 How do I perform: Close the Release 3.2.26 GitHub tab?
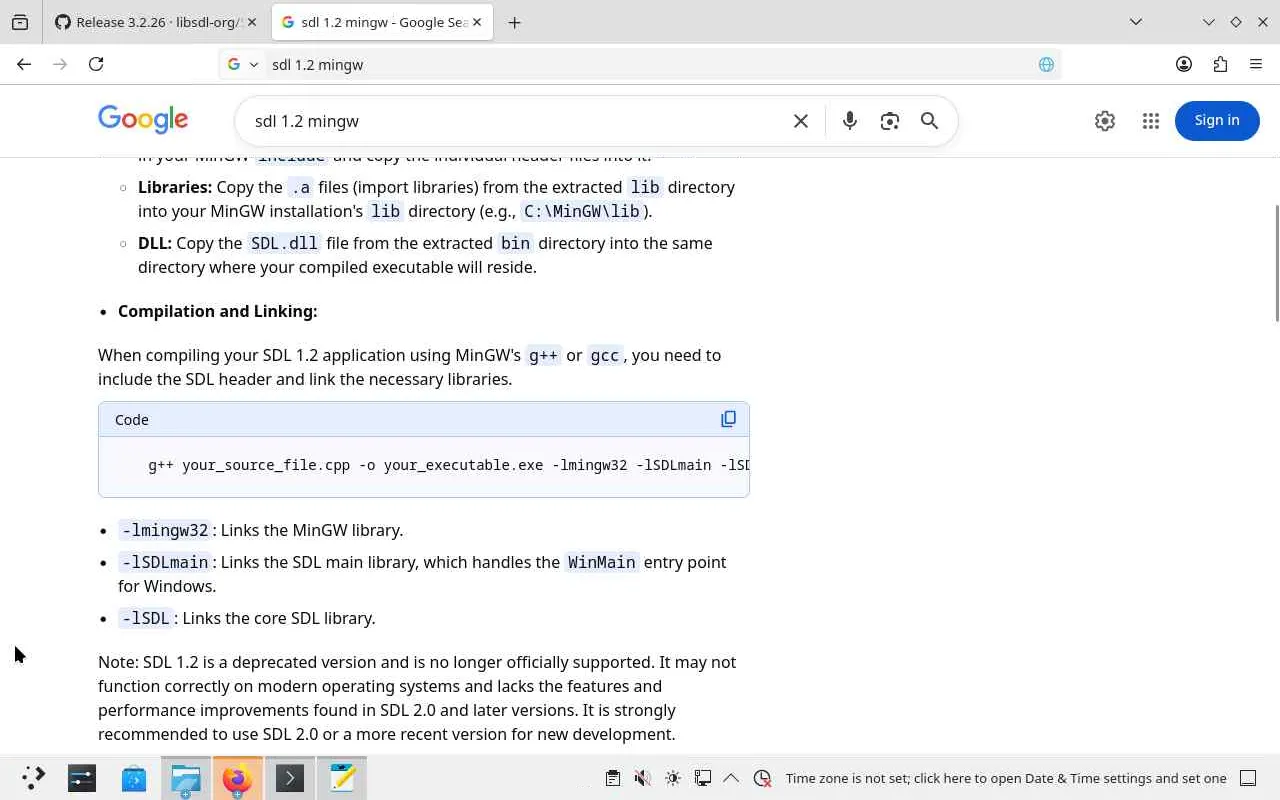(250, 22)
